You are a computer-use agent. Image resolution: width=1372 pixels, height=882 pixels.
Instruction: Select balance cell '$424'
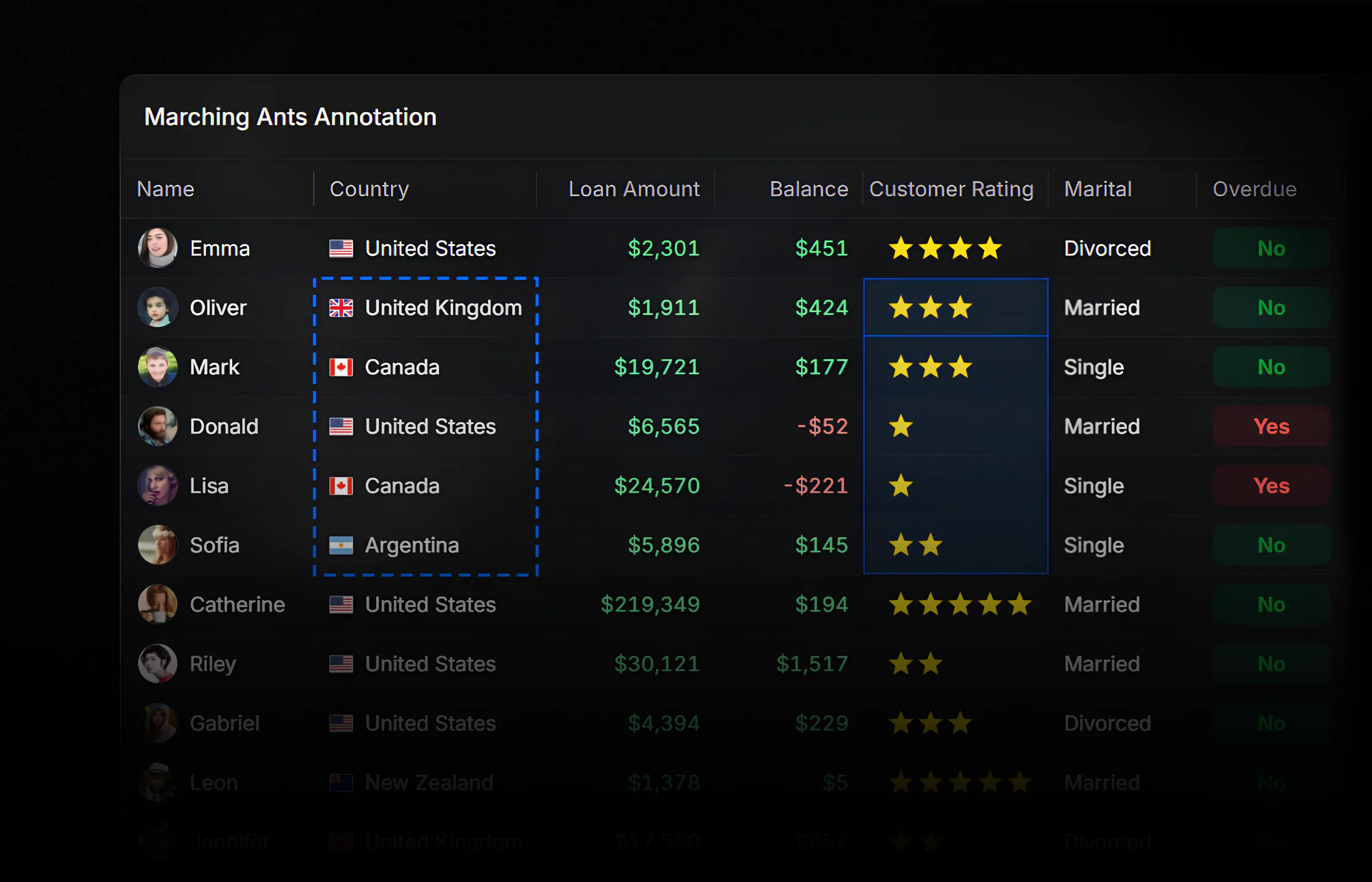[822, 308]
